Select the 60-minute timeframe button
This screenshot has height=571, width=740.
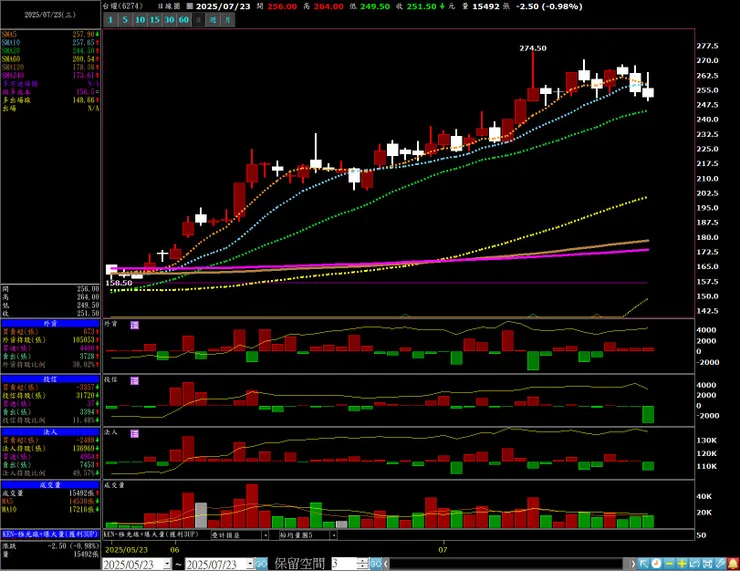[184, 20]
